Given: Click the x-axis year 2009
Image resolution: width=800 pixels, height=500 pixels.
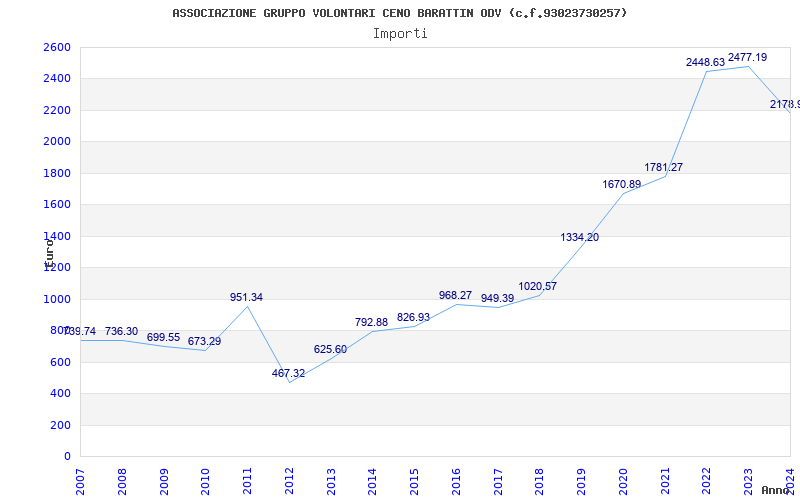Looking at the screenshot, I should coord(164,482).
